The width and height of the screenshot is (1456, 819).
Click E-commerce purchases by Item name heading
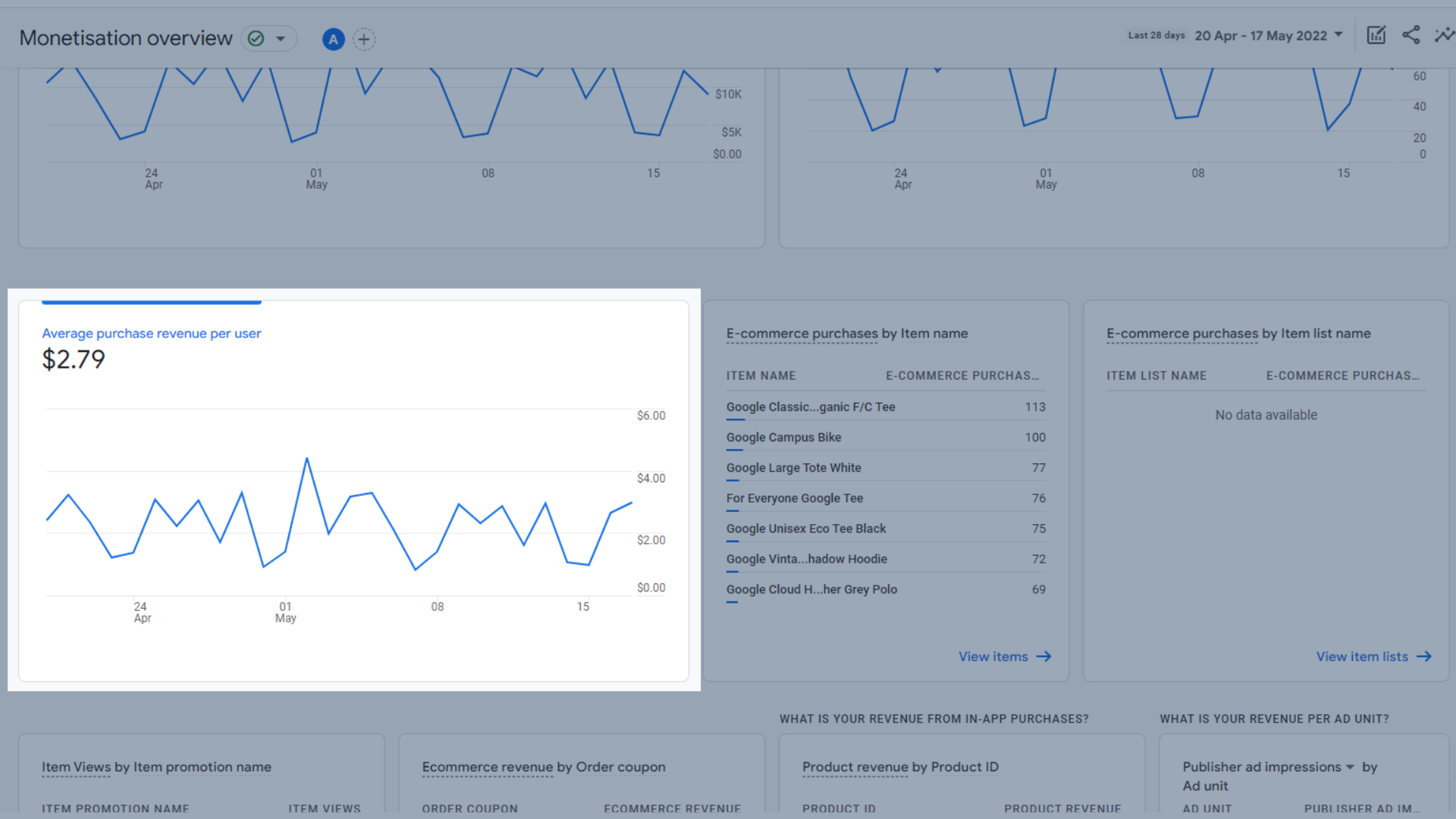846,334
